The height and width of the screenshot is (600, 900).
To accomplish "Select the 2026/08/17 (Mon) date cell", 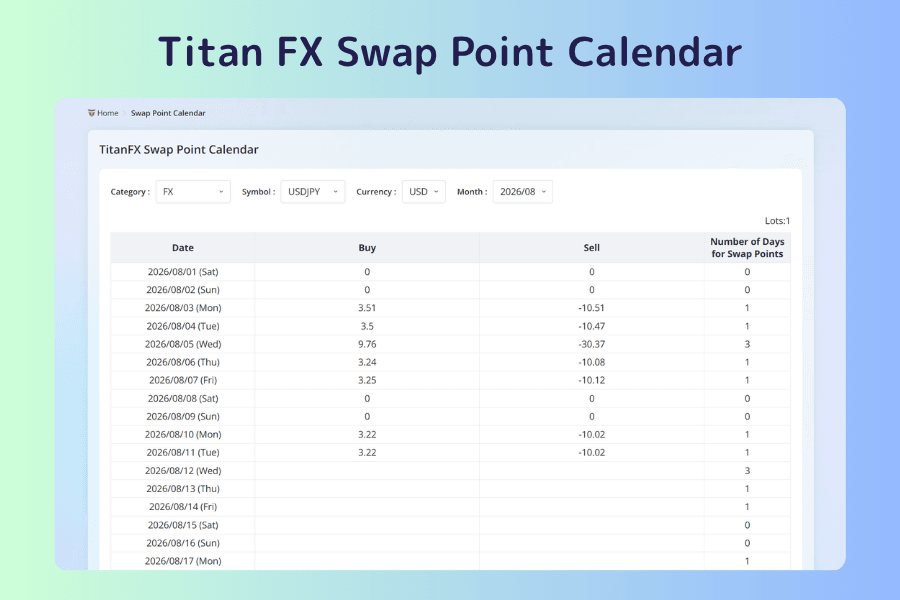I will point(183,561).
